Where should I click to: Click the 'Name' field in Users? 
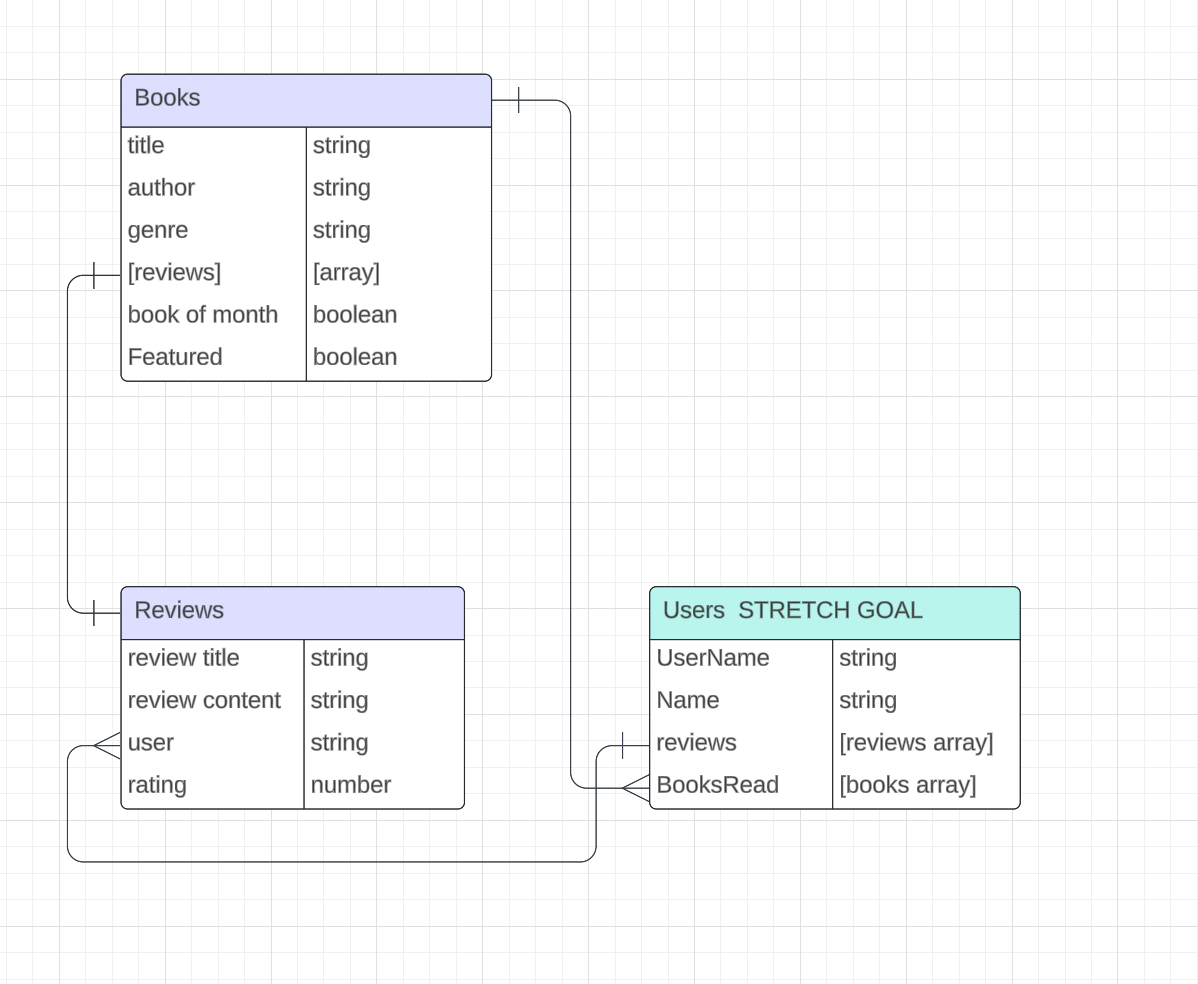pyautogui.click(x=688, y=700)
